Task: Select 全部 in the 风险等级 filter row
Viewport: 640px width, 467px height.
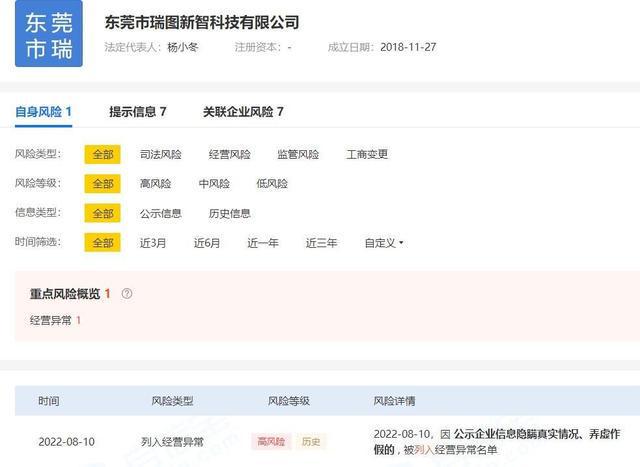Action: pyautogui.click(x=102, y=184)
